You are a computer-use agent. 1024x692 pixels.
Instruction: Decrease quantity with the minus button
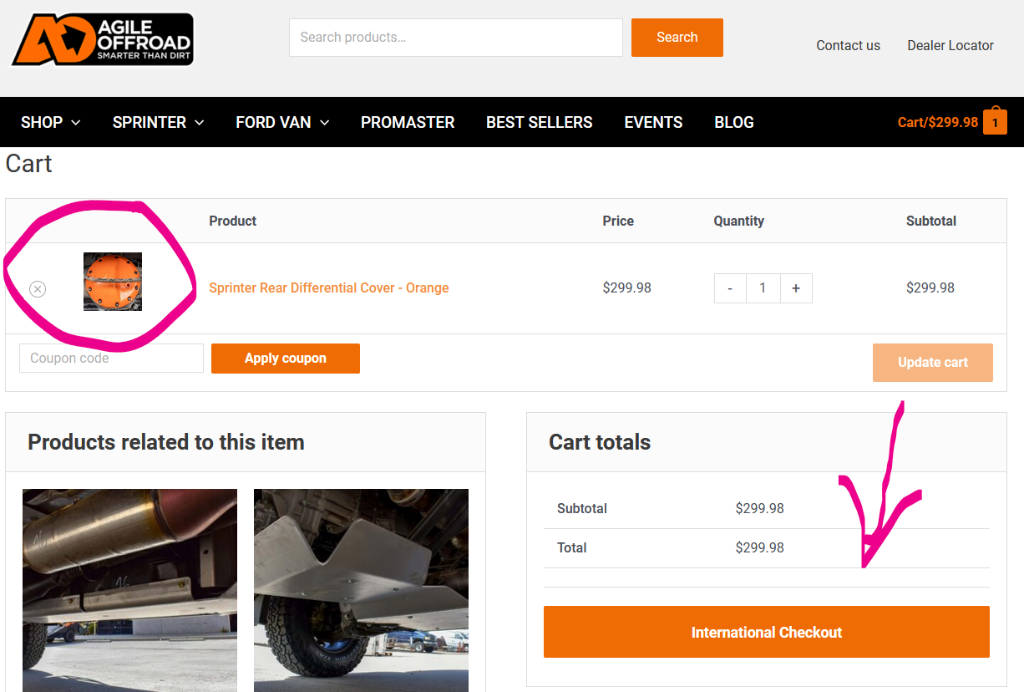(730, 288)
